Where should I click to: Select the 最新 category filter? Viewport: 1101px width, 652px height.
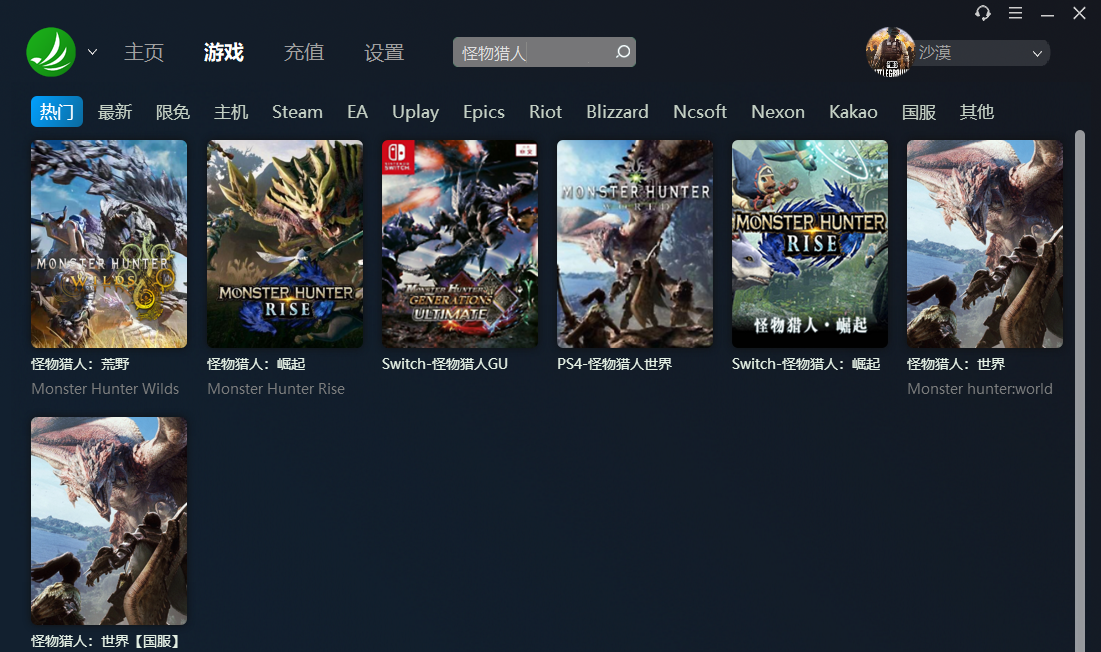point(115,112)
